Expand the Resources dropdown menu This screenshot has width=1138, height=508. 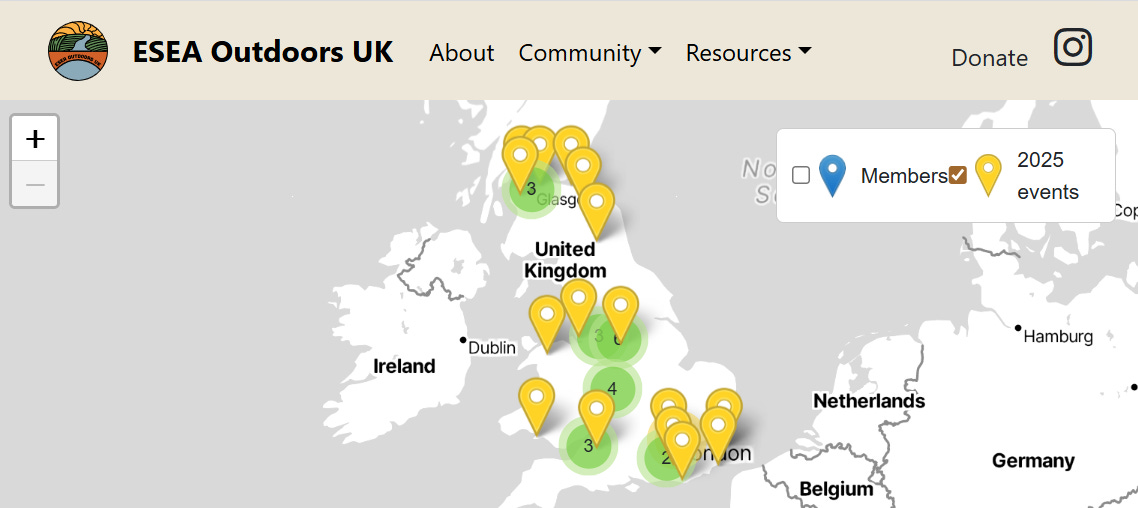(x=748, y=53)
